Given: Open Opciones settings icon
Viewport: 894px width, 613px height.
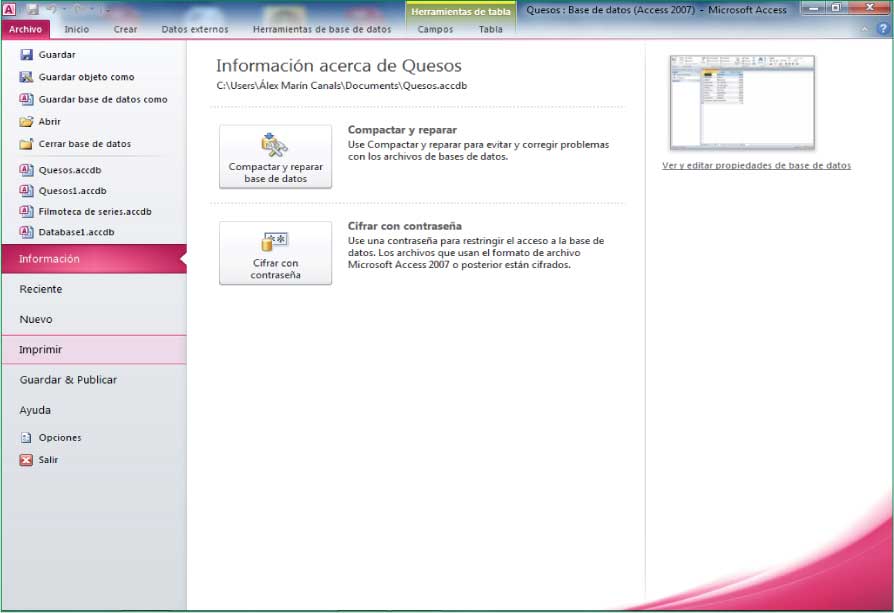Looking at the screenshot, I should [27, 438].
